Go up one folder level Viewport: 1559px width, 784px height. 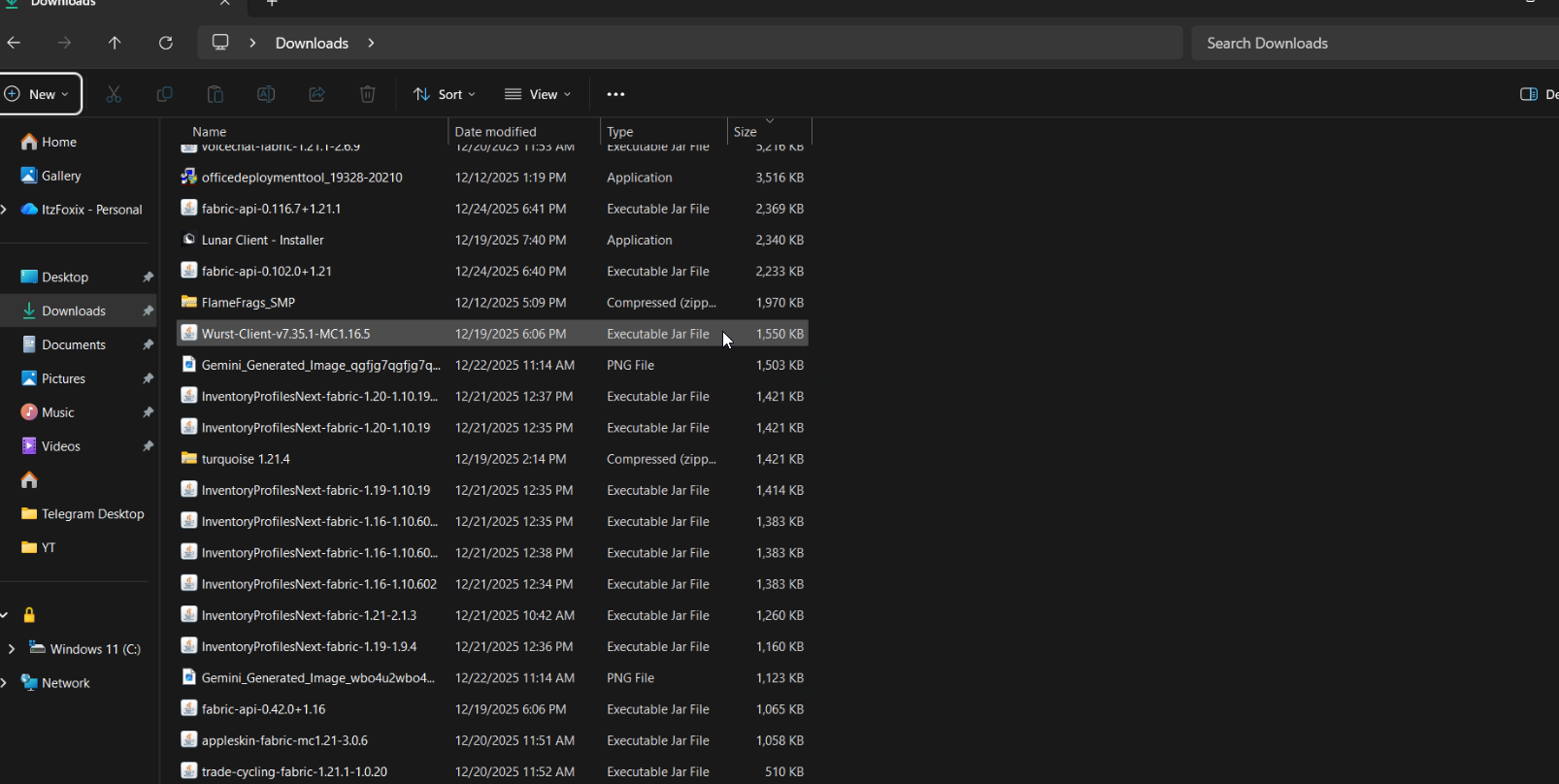pyautogui.click(x=115, y=43)
